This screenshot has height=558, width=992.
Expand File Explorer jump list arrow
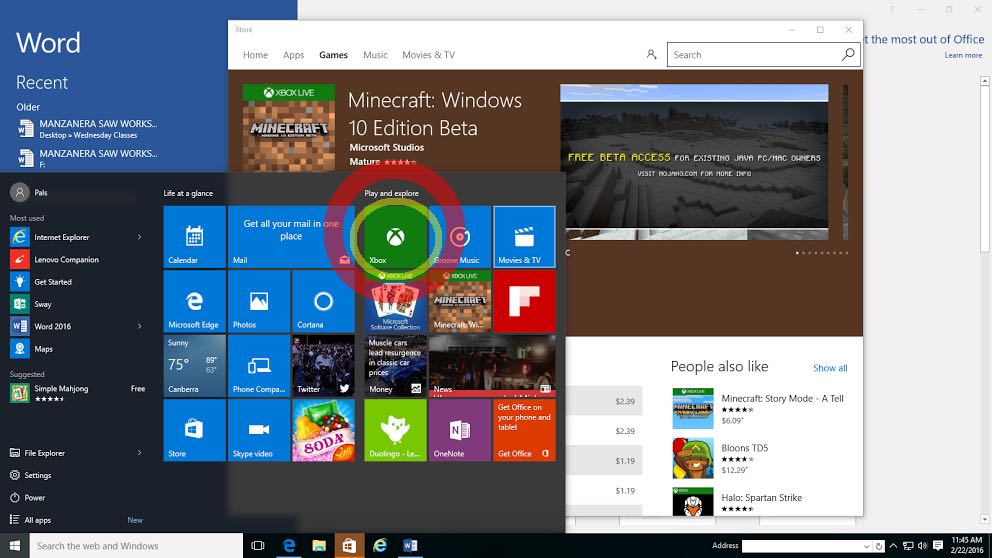click(x=139, y=453)
